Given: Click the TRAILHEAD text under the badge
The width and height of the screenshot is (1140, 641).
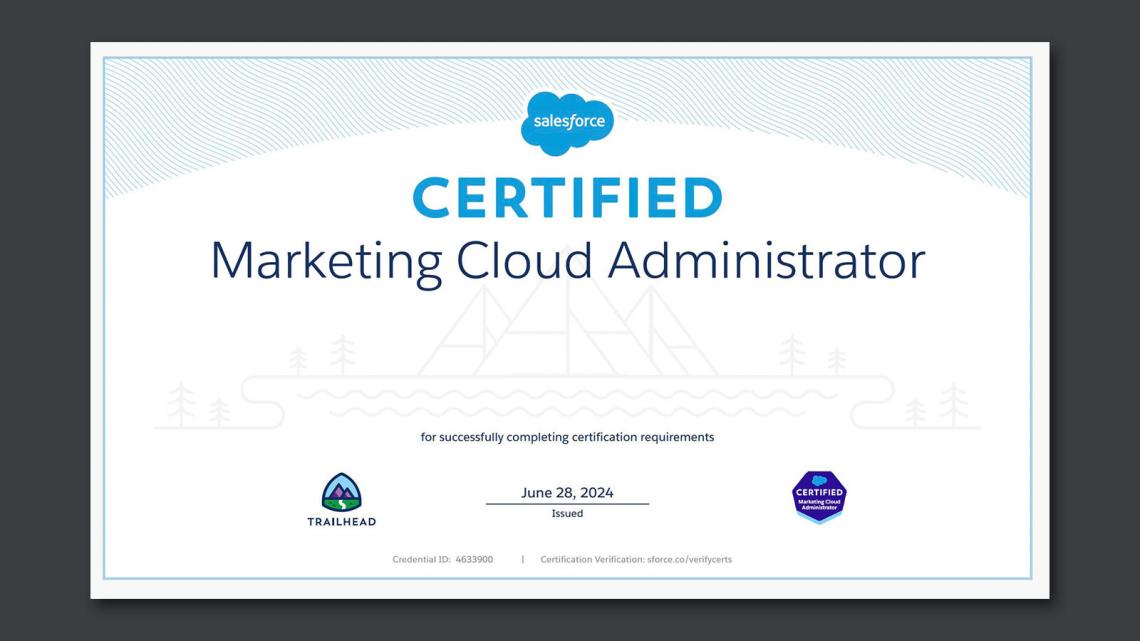Looking at the screenshot, I should [341, 522].
